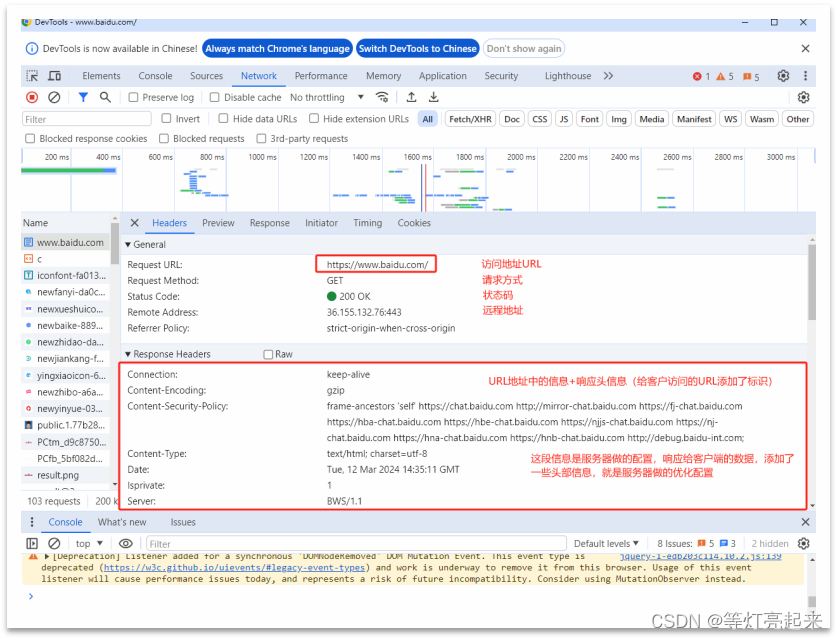Open the Lighthouse tab
The width and height of the screenshot is (838, 640).
[x=568, y=76]
